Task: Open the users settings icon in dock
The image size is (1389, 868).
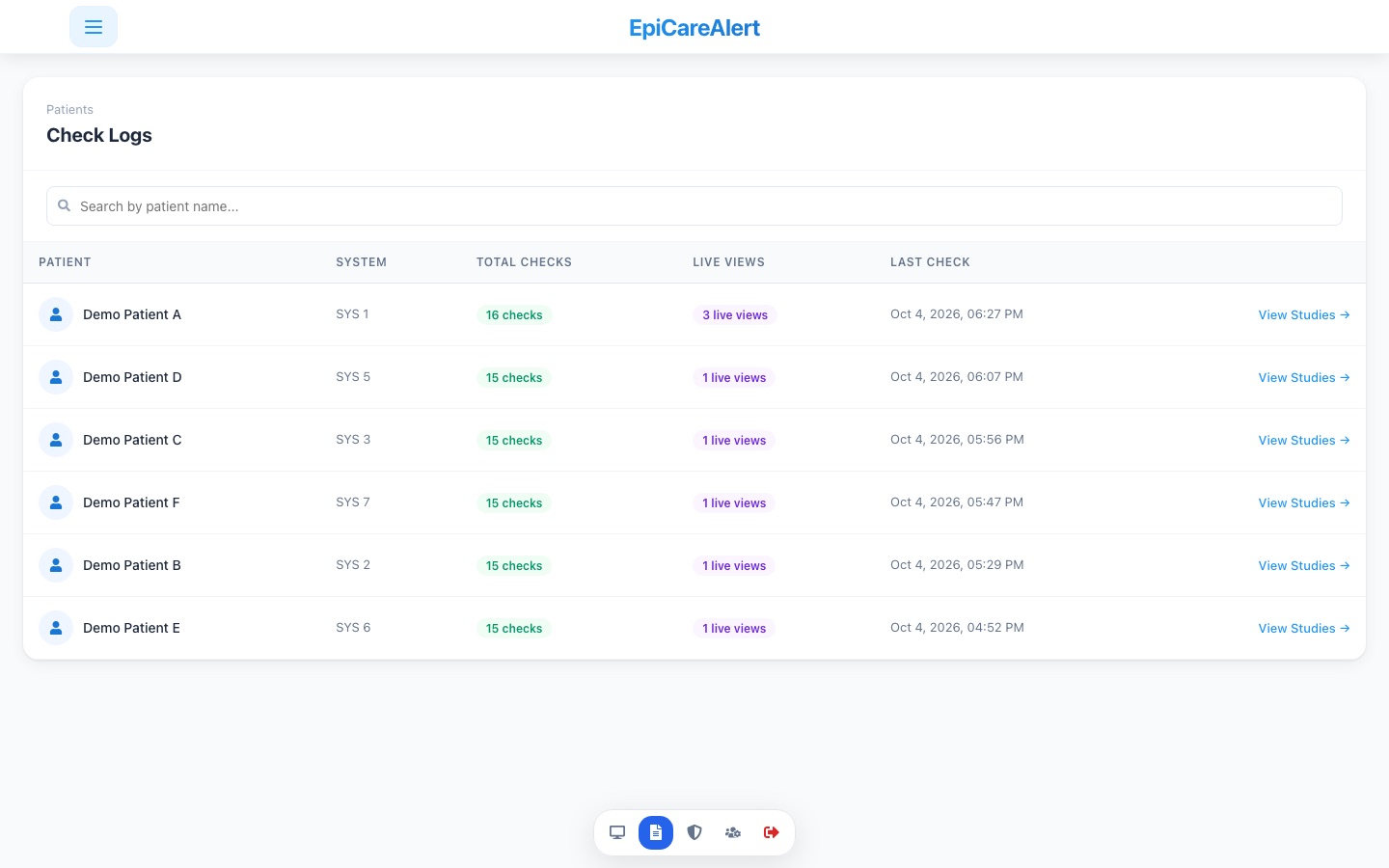Action: click(733, 832)
